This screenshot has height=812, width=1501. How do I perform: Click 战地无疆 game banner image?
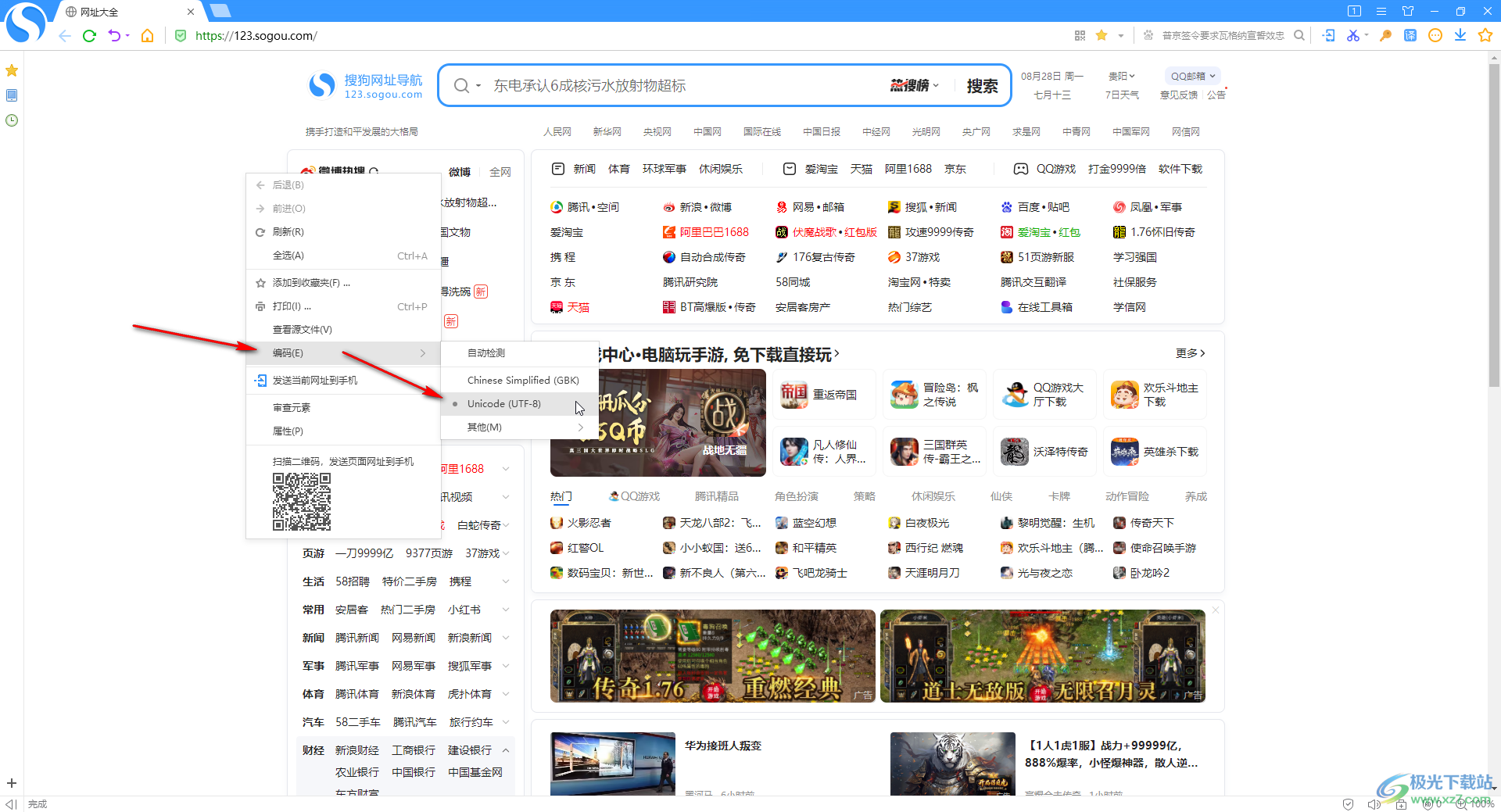pyautogui.click(x=658, y=423)
